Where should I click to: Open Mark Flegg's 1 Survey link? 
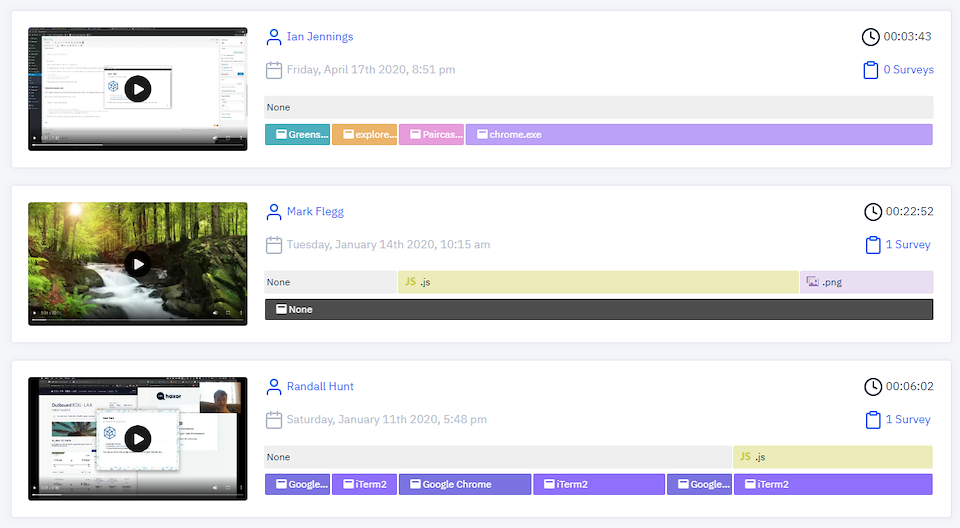(908, 244)
